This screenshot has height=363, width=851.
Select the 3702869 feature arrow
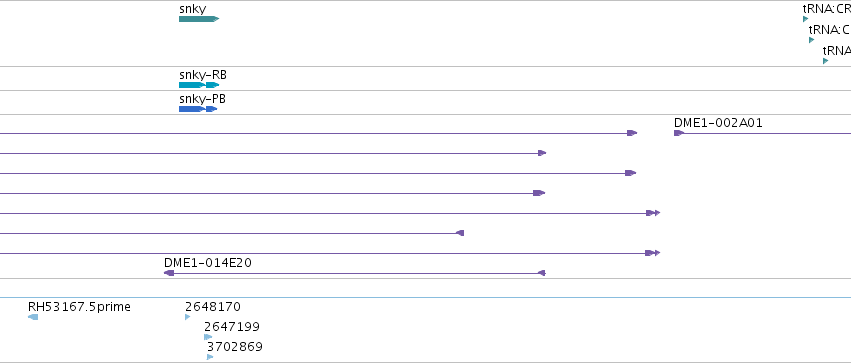(210, 357)
